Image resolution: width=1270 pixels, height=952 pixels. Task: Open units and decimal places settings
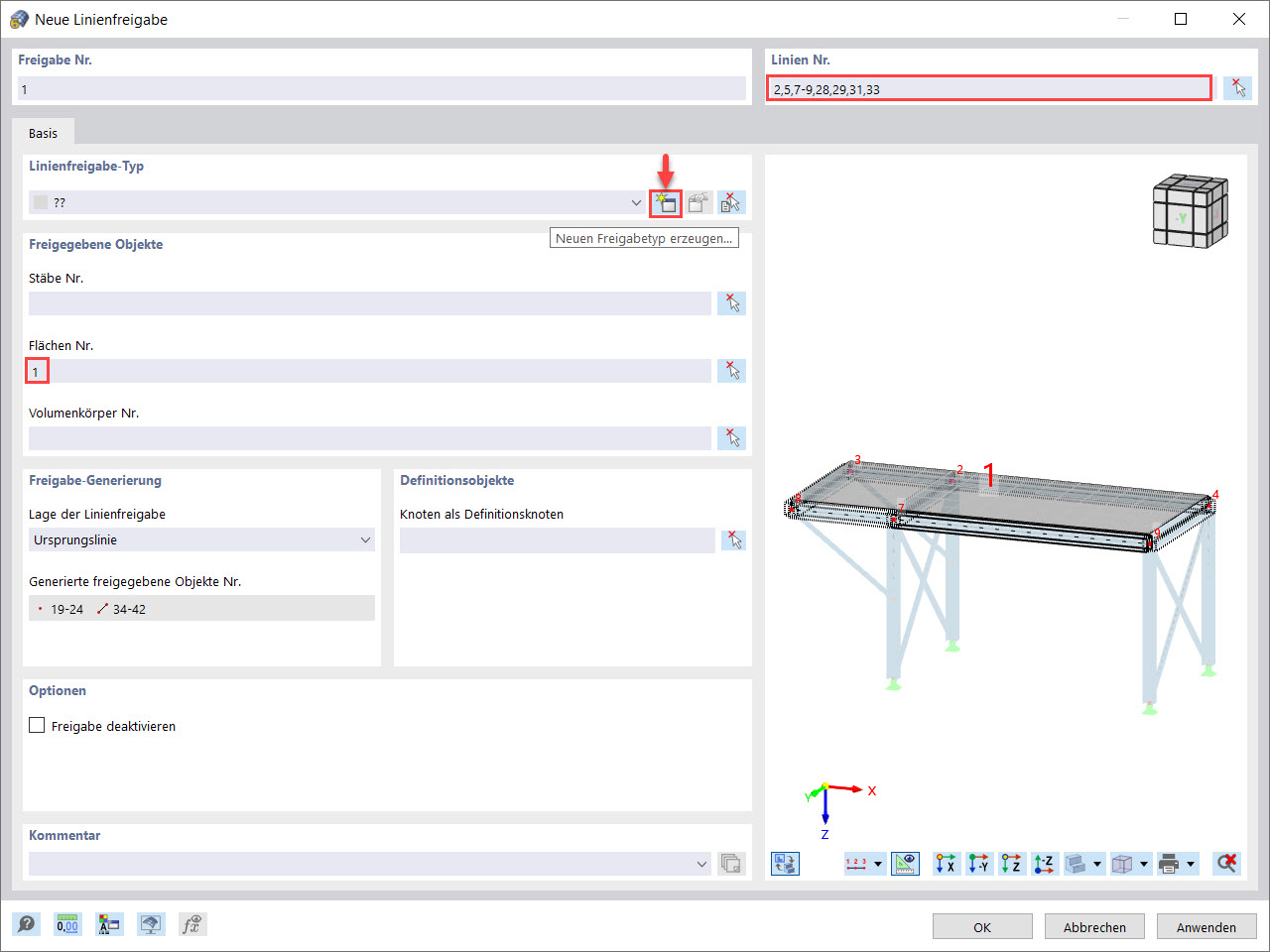[67, 925]
